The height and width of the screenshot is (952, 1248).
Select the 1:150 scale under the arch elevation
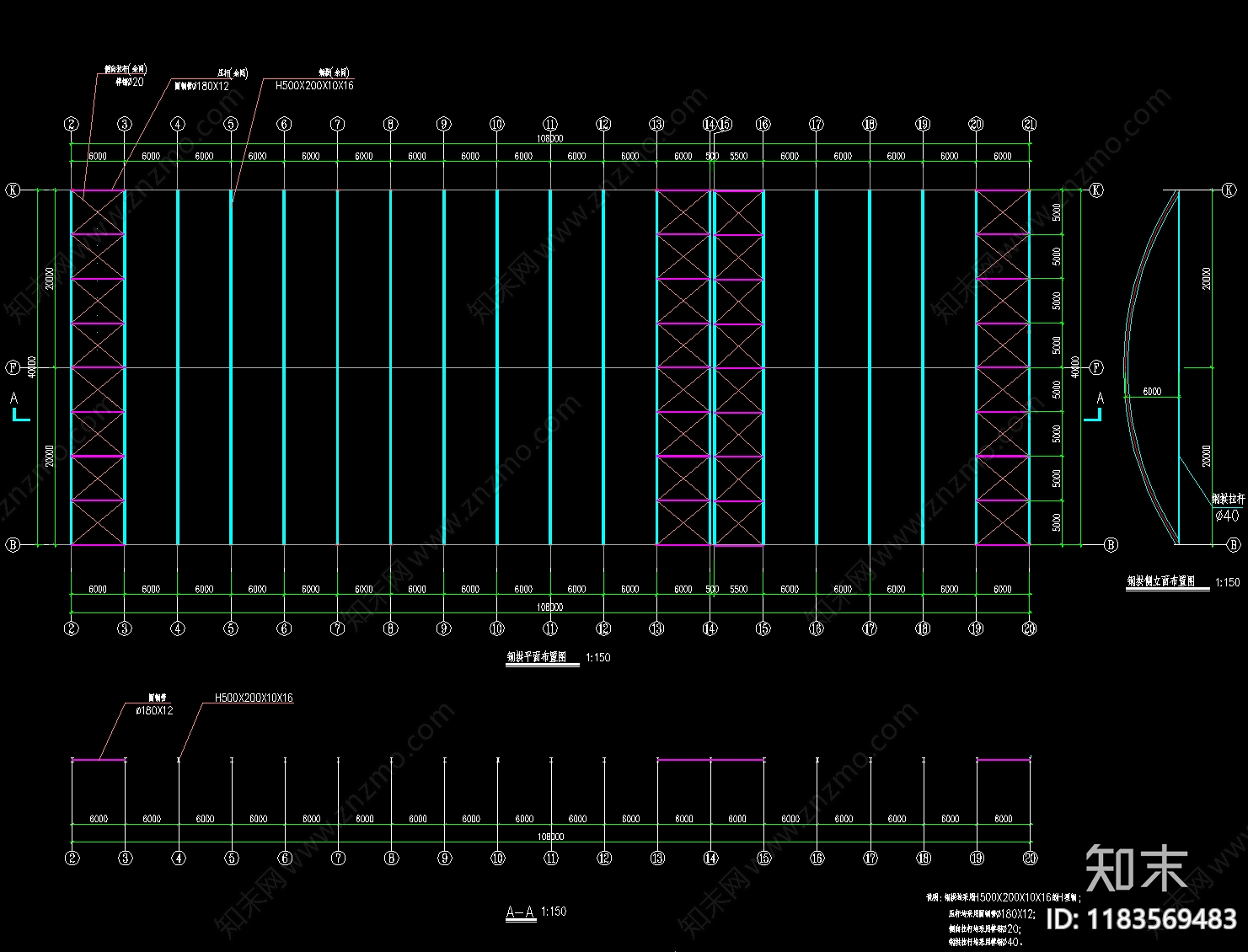click(1227, 582)
